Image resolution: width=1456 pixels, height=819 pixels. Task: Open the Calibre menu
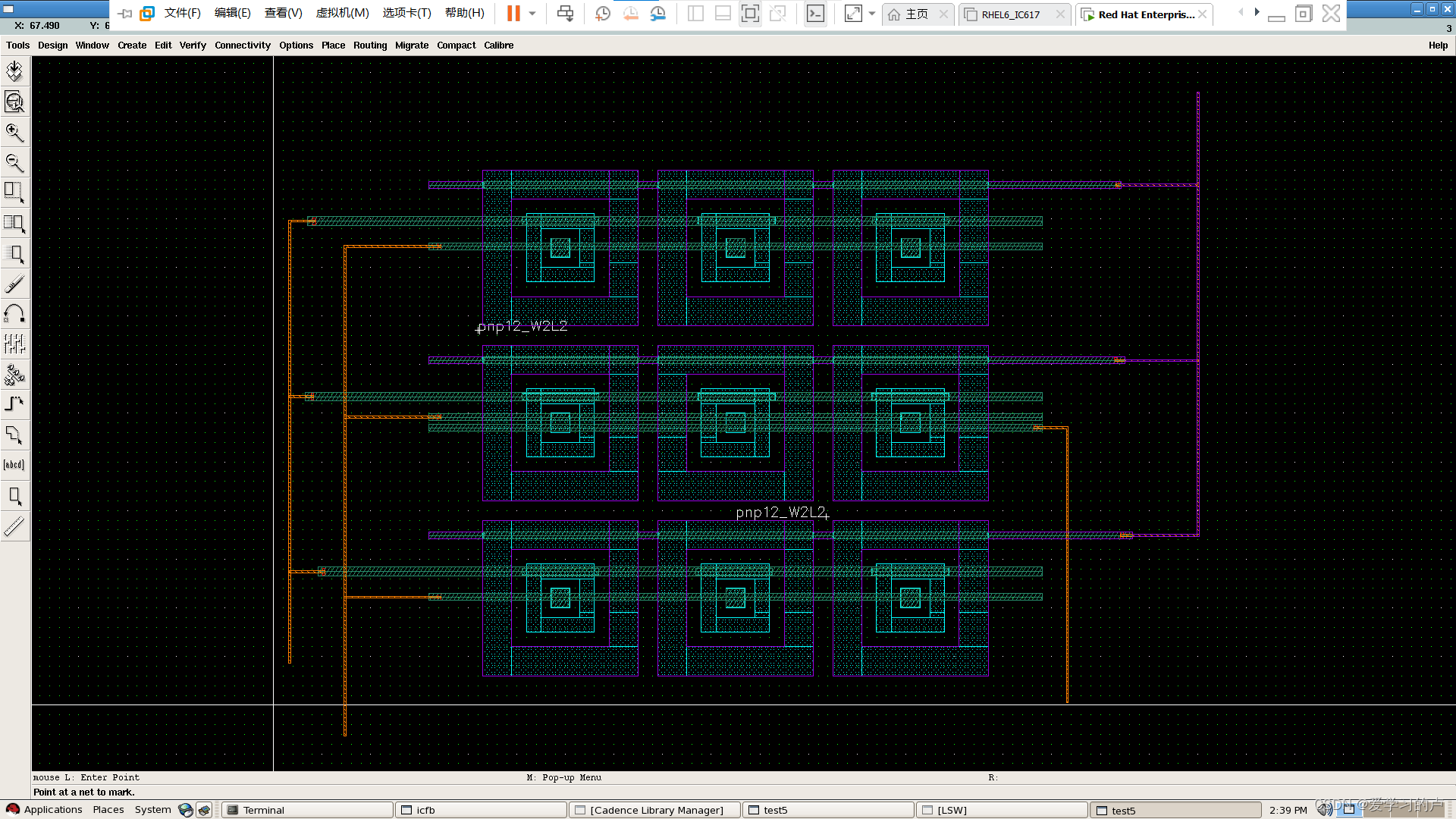click(x=498, y=45)
